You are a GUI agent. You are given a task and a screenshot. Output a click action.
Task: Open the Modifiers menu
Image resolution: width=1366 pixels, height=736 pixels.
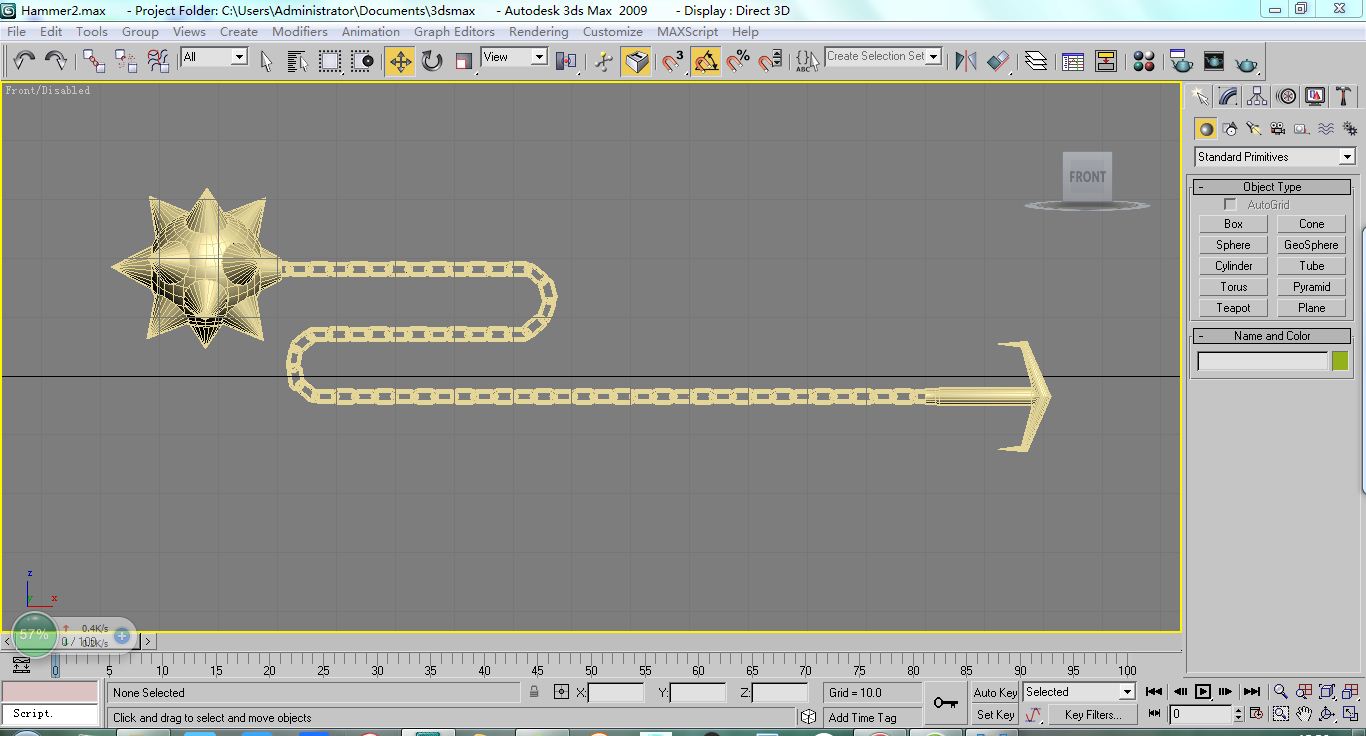click(300, 31)
